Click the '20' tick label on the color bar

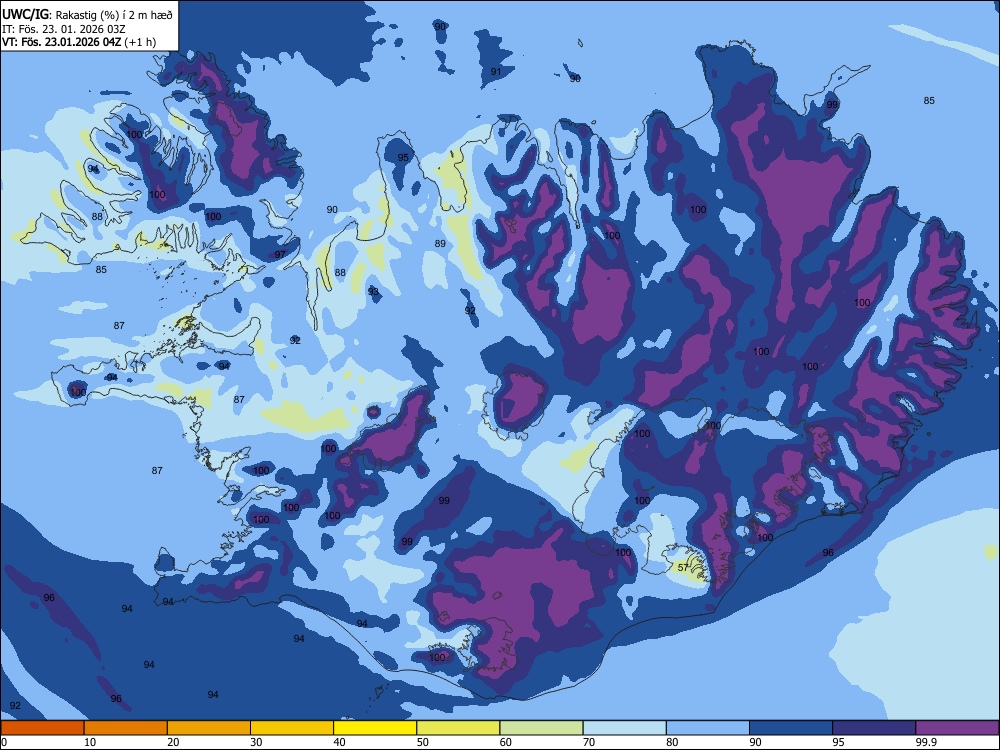click(x=173, y=742)
